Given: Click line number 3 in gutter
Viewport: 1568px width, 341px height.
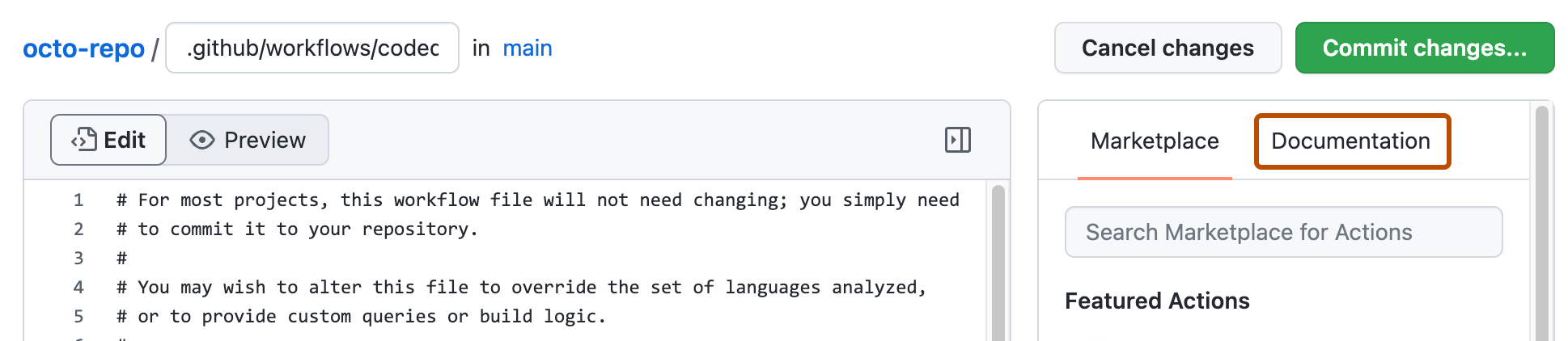Looking at the screenshot, I should click(x=78, y=259).
